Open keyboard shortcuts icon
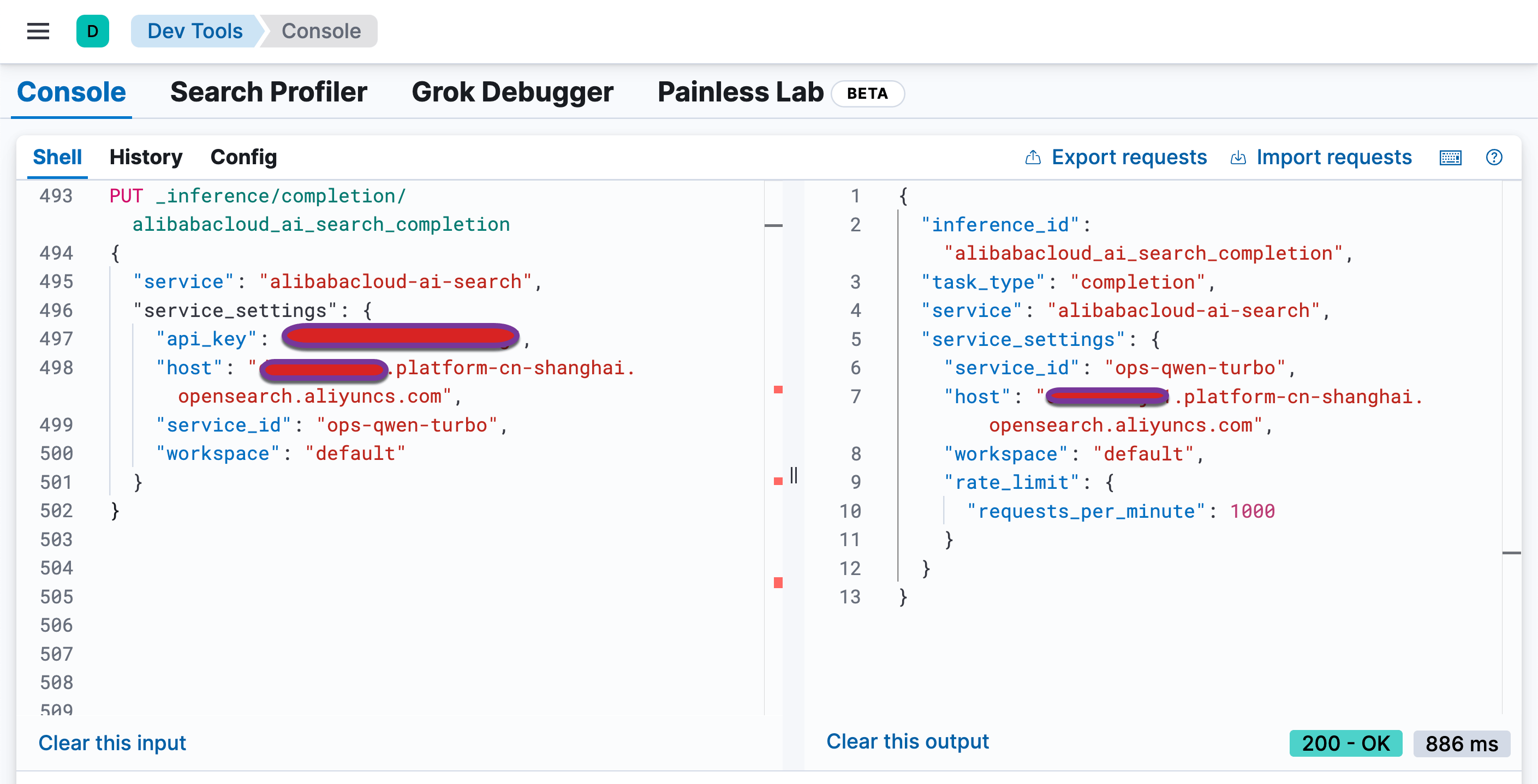The height and width of the screenshot is (784, 1538). [x=1450, y=158]
